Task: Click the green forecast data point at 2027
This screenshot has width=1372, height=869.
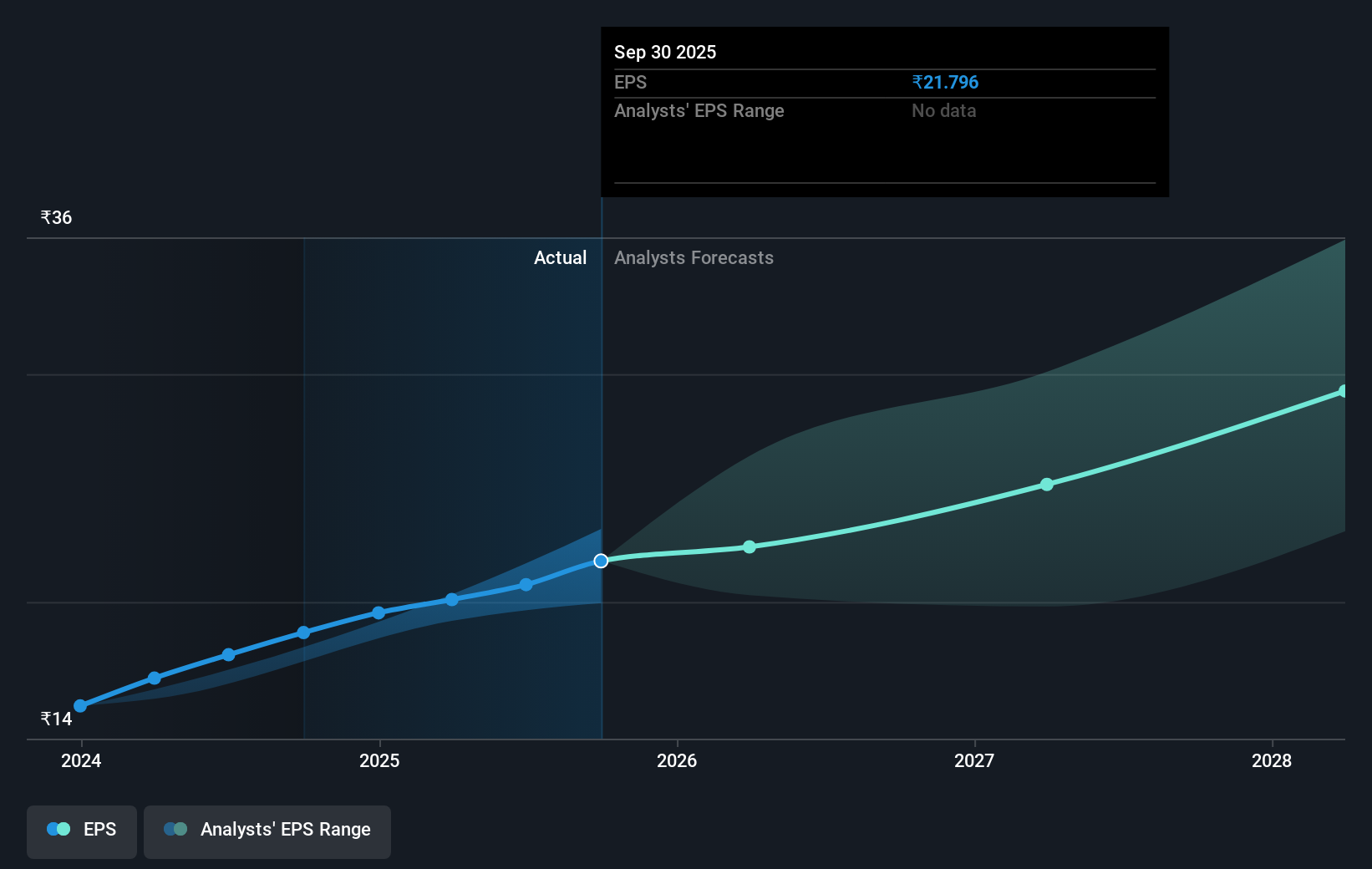Action: [1047, 485]
